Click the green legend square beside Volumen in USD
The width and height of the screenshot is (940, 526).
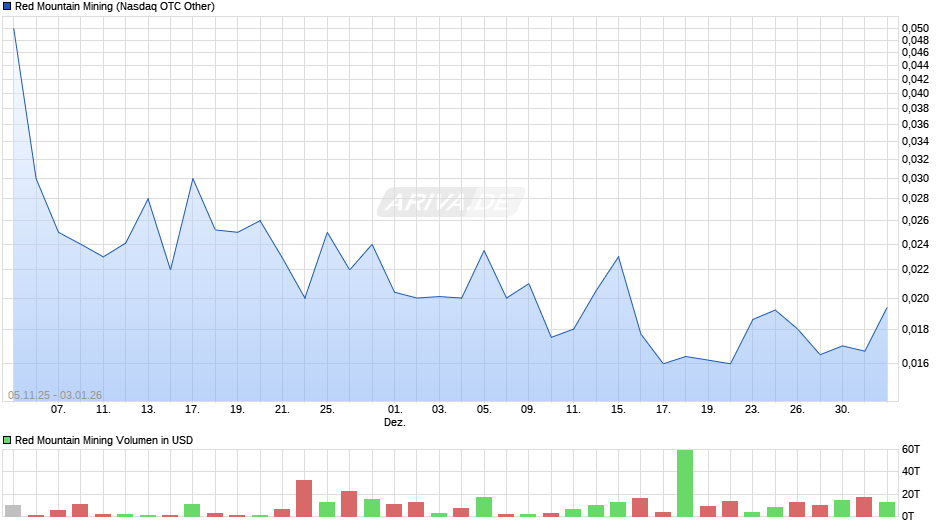[x=7, y=440]
